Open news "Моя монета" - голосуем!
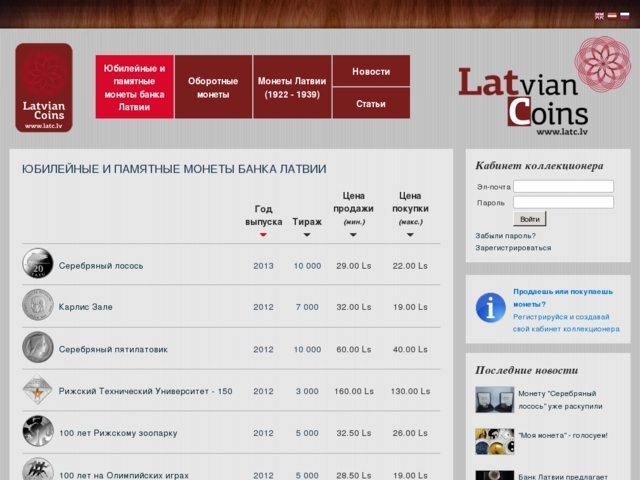 (563, 436)
